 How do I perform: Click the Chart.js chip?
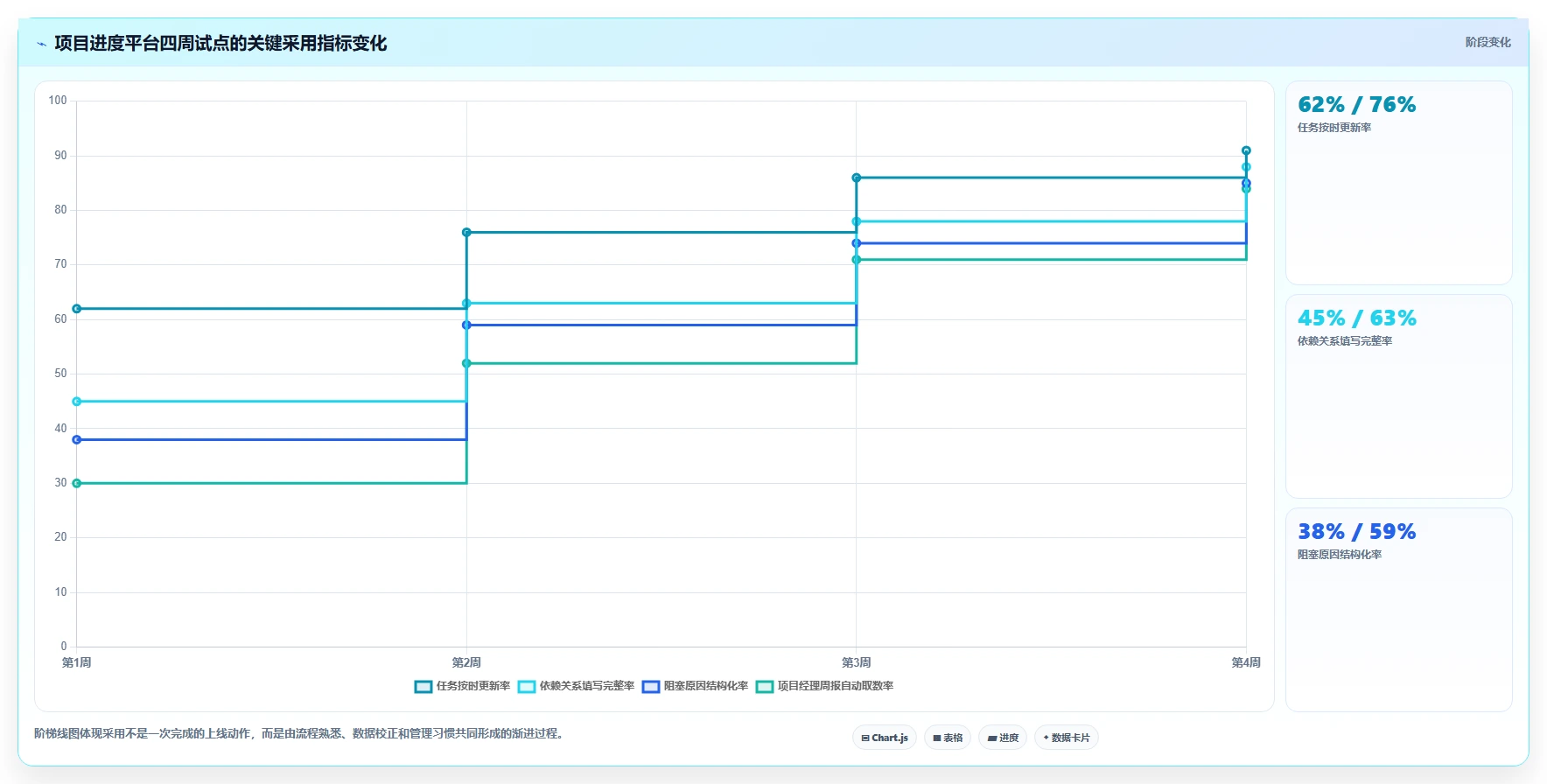[885, 738]
